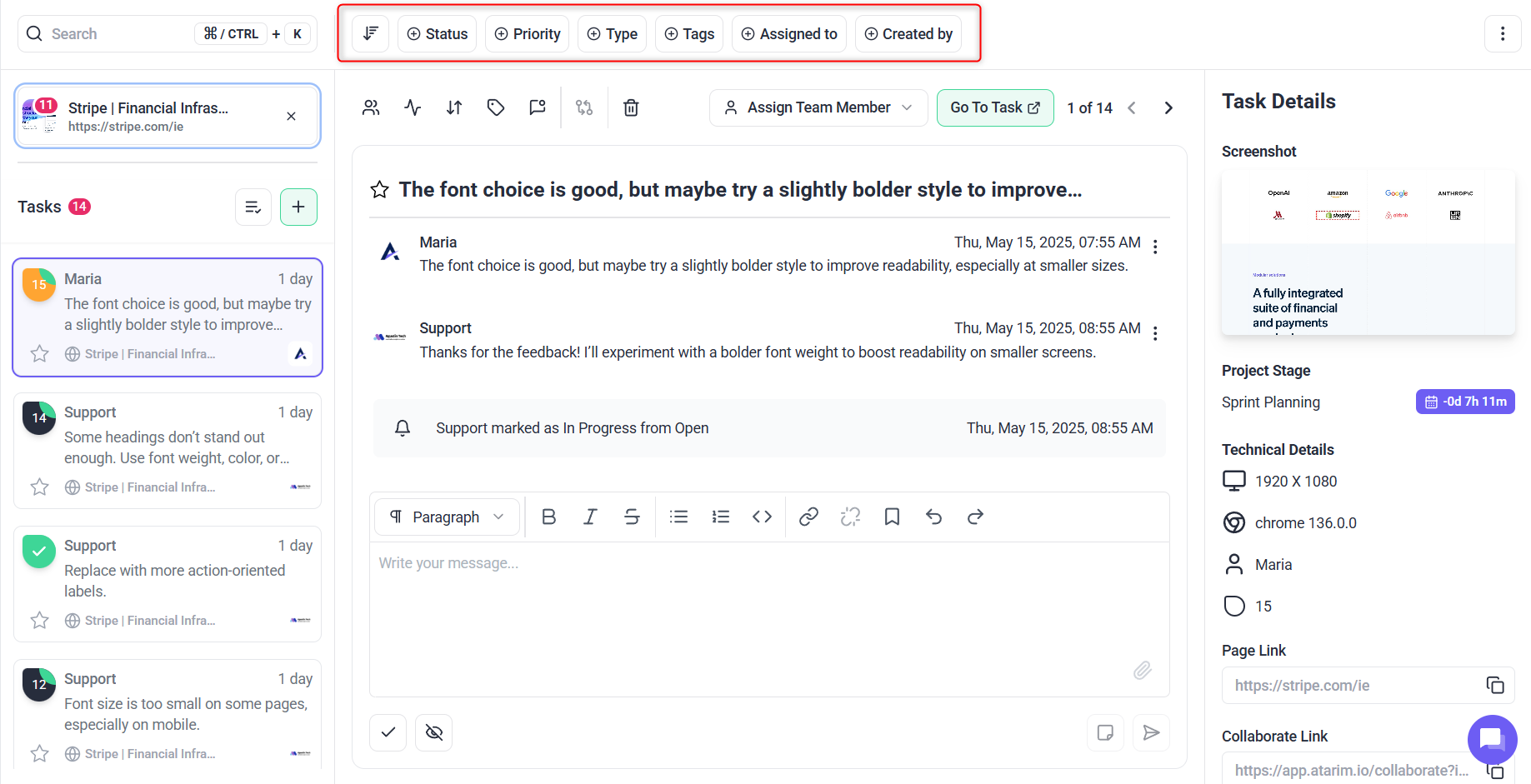
Task: Copy the Page Link URL
Action: [1495, 686]
